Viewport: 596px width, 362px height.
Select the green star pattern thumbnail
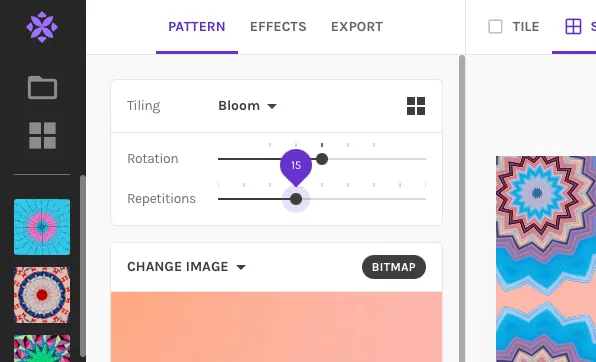[x=42, y=348]
